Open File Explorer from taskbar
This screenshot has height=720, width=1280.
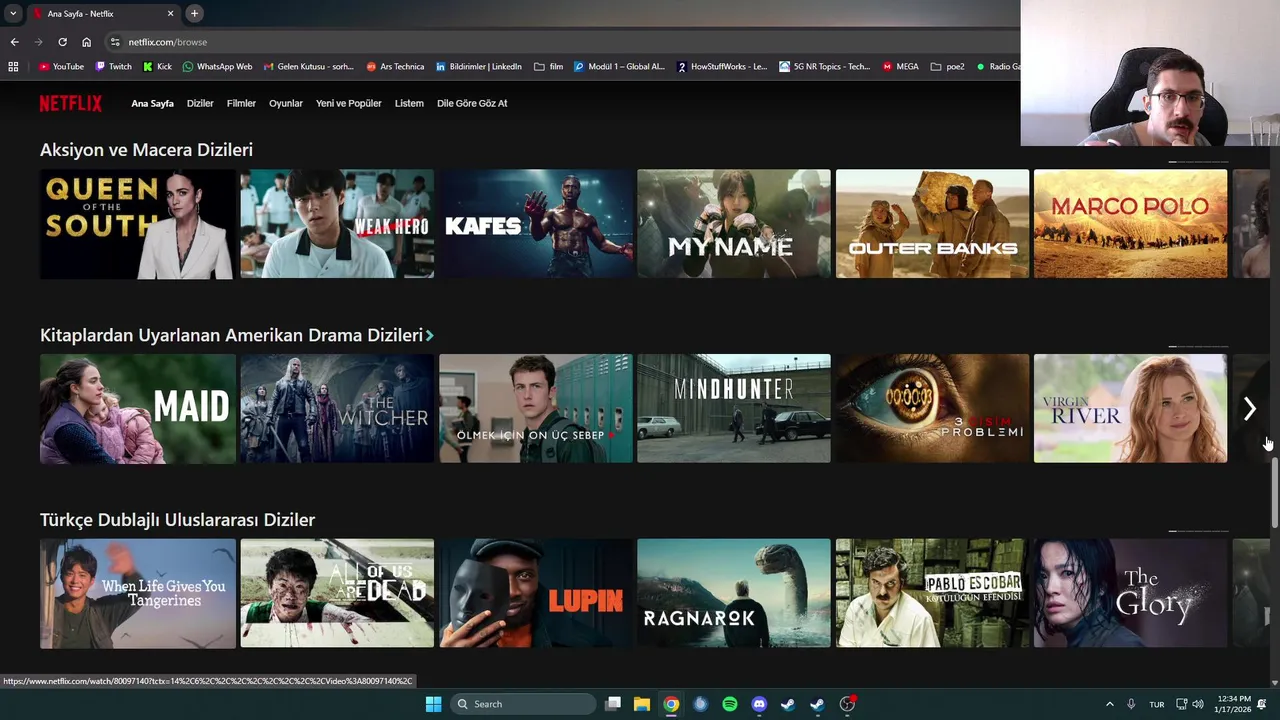pyautogui.click(x=642, y=704)
